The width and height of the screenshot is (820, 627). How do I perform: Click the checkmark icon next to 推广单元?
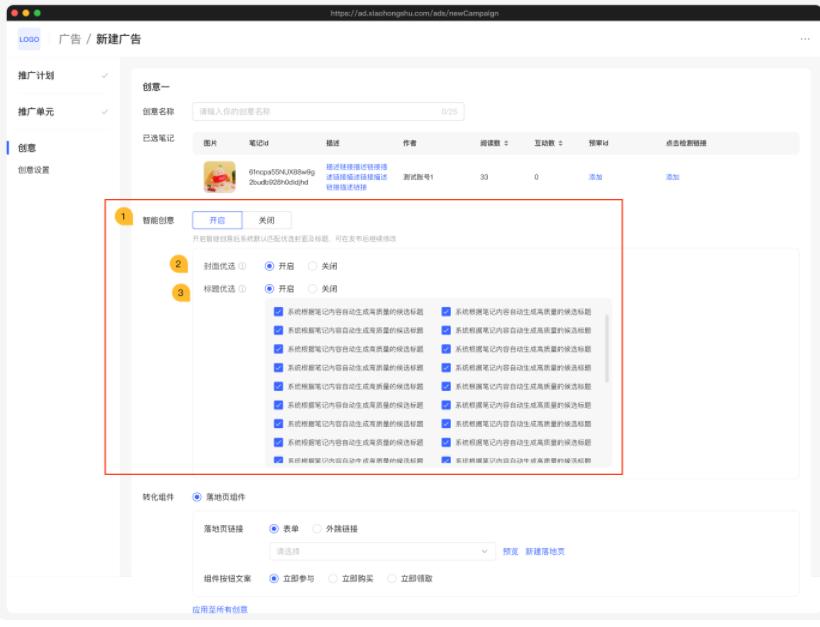105,111
